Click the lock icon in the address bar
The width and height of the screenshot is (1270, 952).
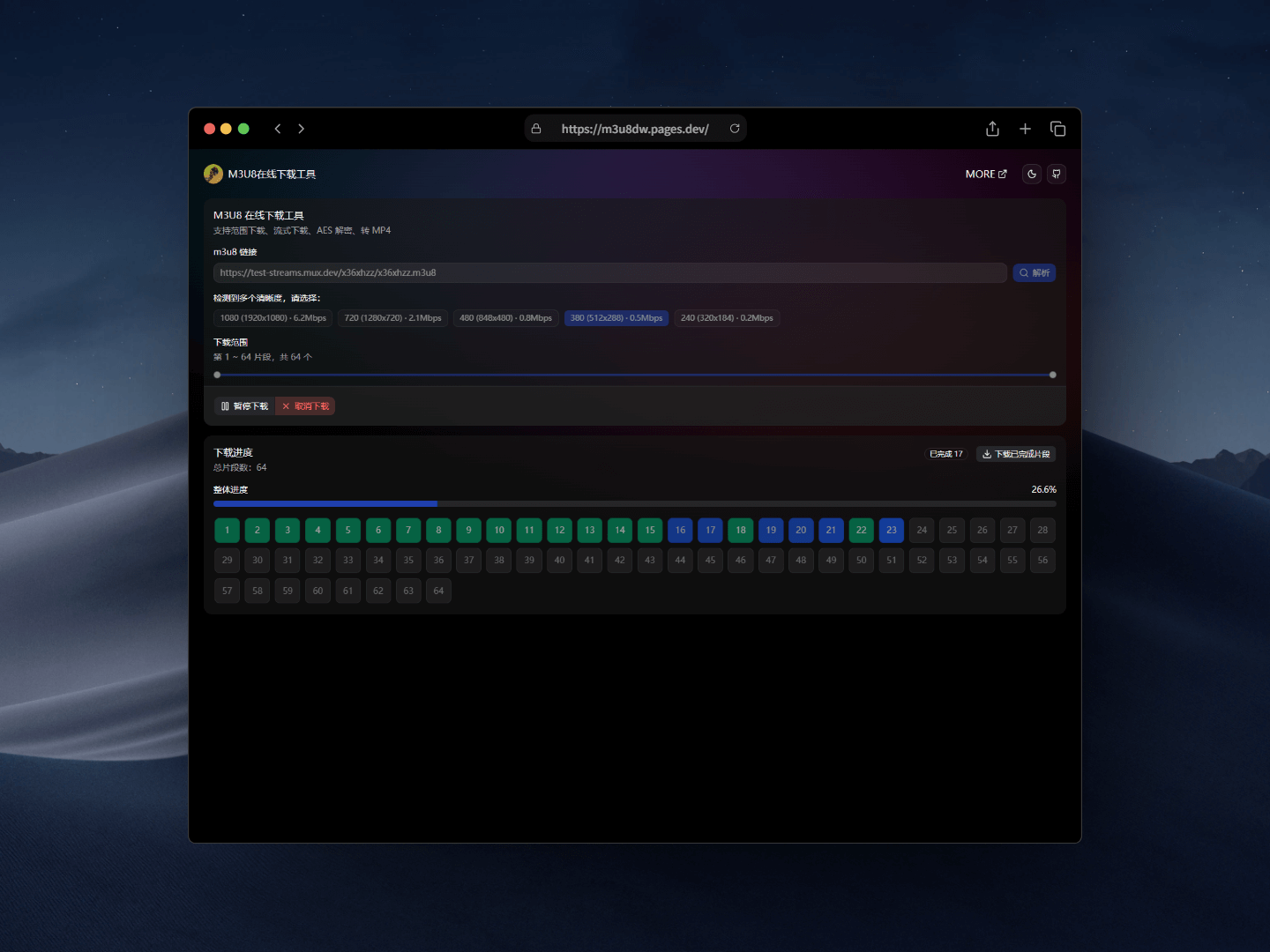tap(536, 128)
